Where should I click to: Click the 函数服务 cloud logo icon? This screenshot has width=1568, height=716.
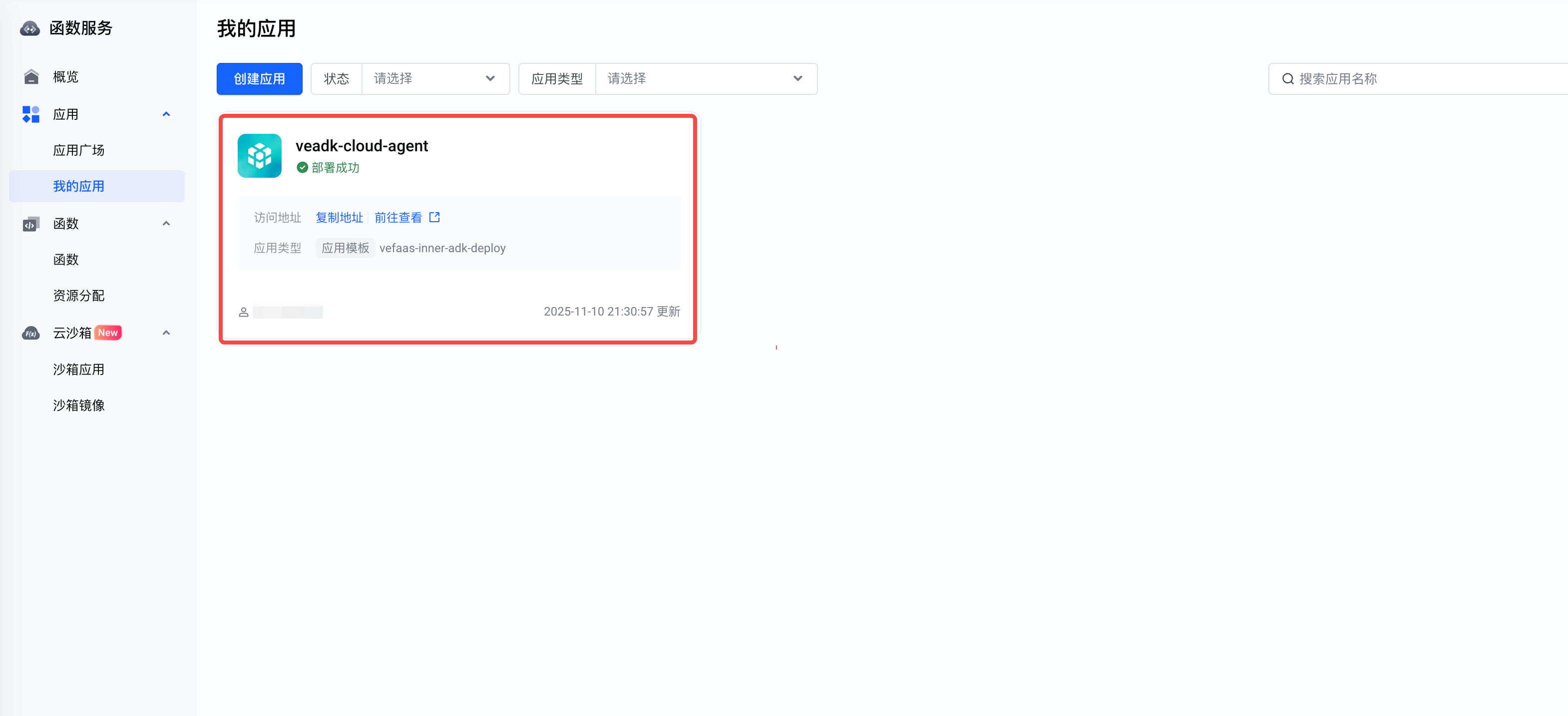pos(30,28)
